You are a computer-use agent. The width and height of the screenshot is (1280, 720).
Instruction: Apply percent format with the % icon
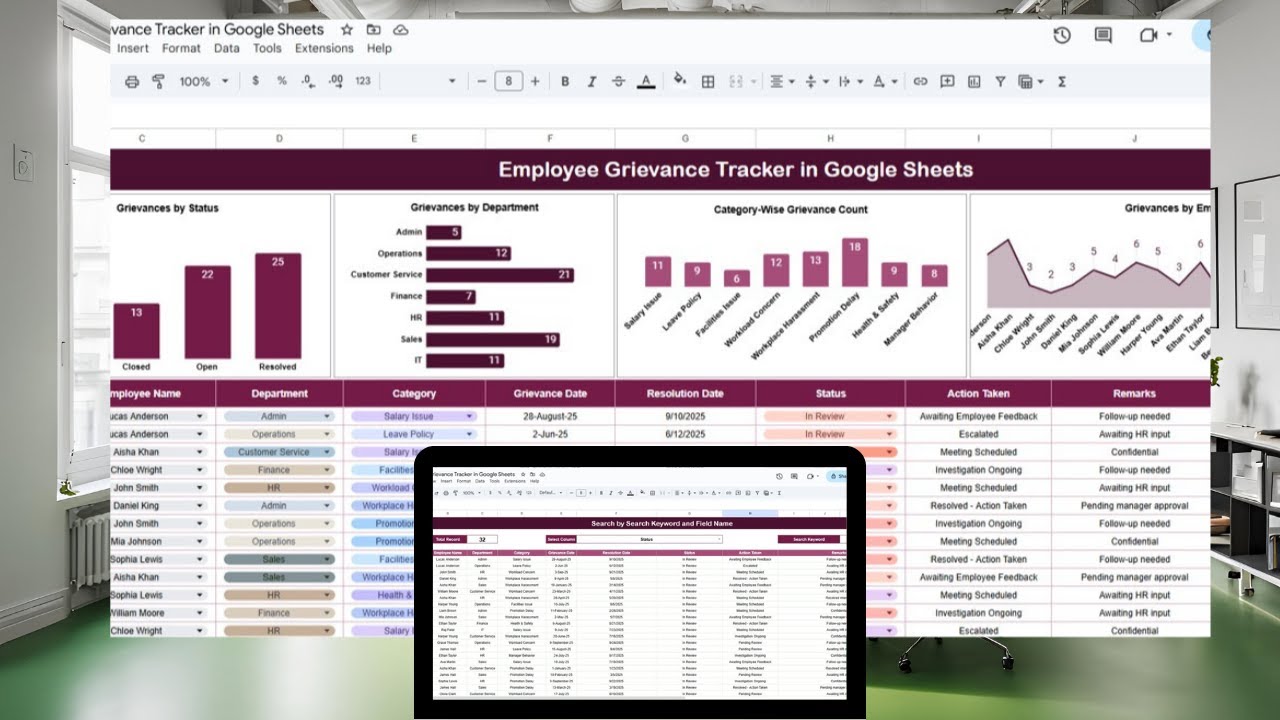[x=282, y=81]
